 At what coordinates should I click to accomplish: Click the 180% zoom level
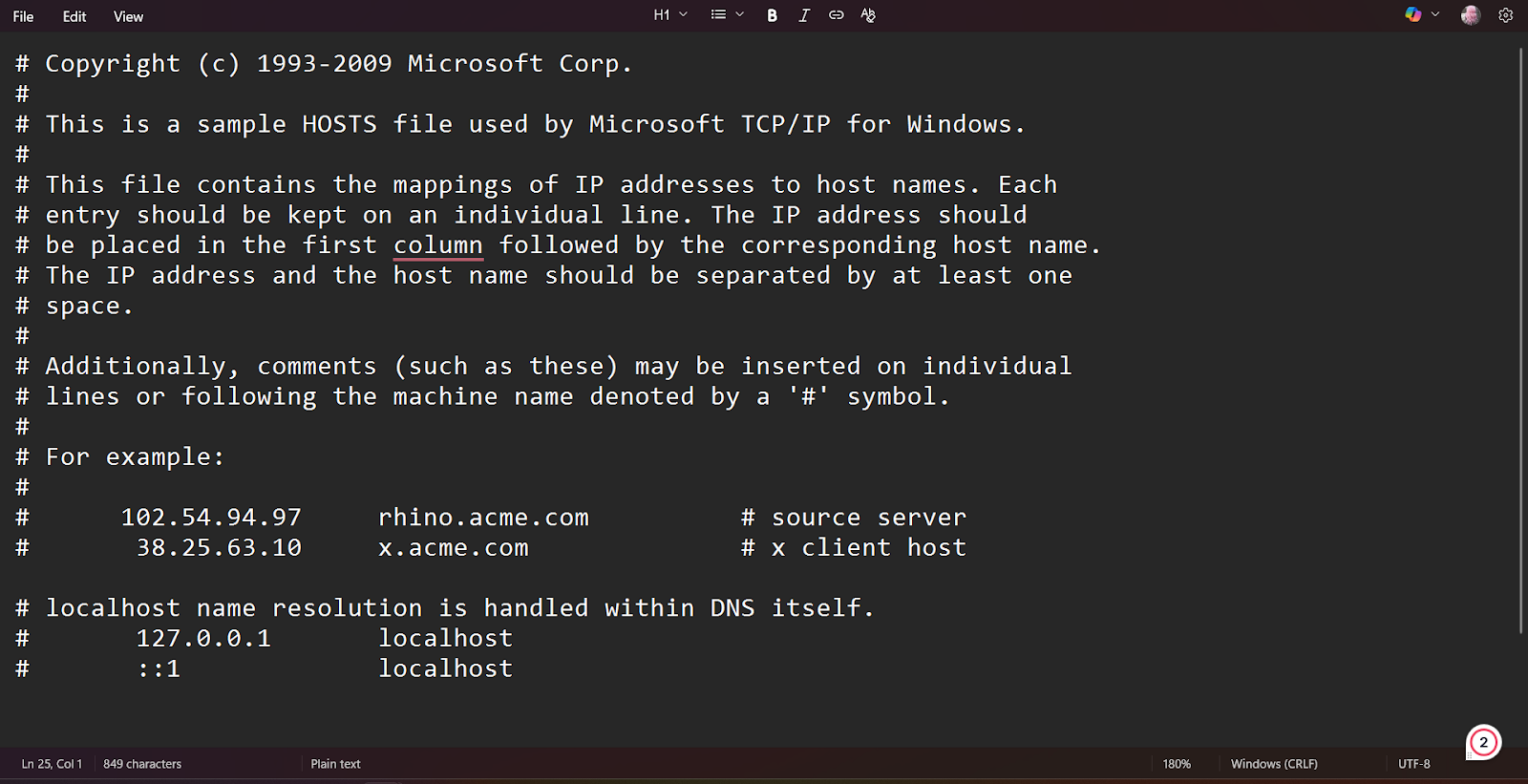click(1177, 764)
